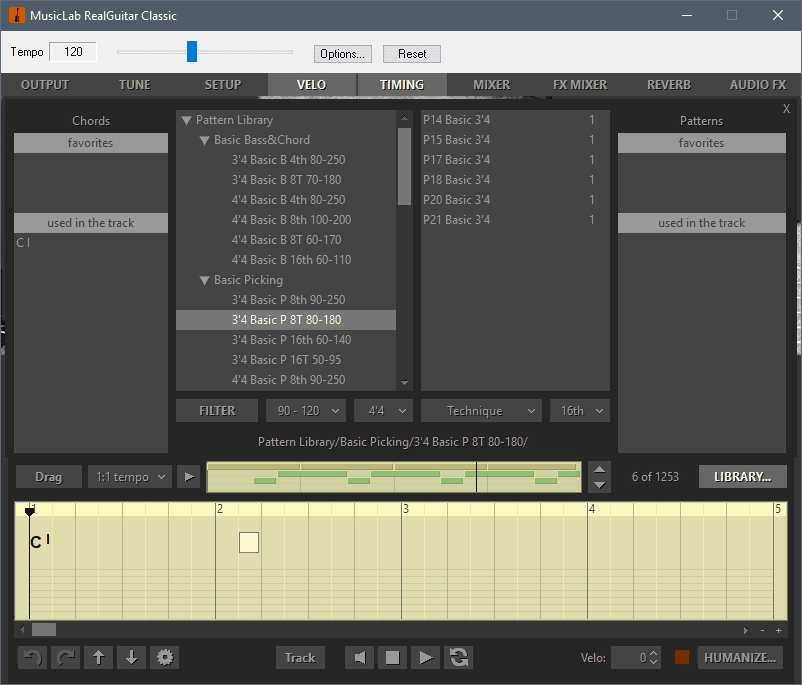Collapse the Pattern Library root node
Screen dimensions: 802x685
pyautogui.click(x=186, y=120)
